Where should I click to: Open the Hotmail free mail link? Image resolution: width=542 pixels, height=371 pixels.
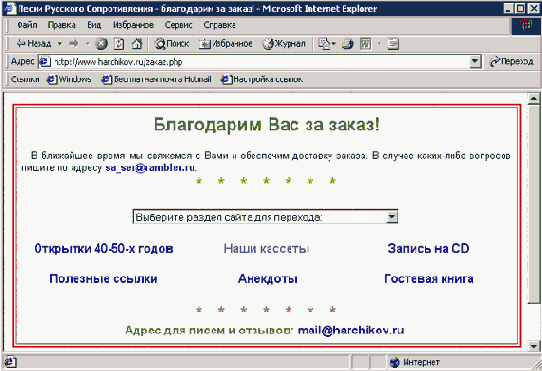(x=156, y=80)
